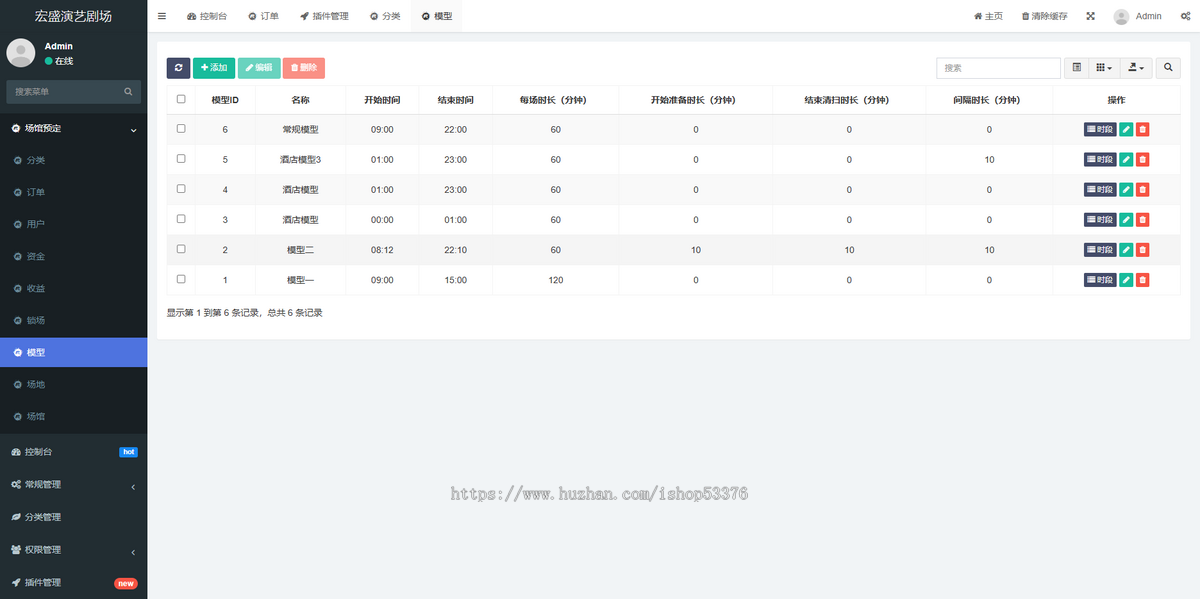This screenshot has height=599, width=1200.
Task: Open 时段 for model ID 1
Action: tap(1100, 280)
